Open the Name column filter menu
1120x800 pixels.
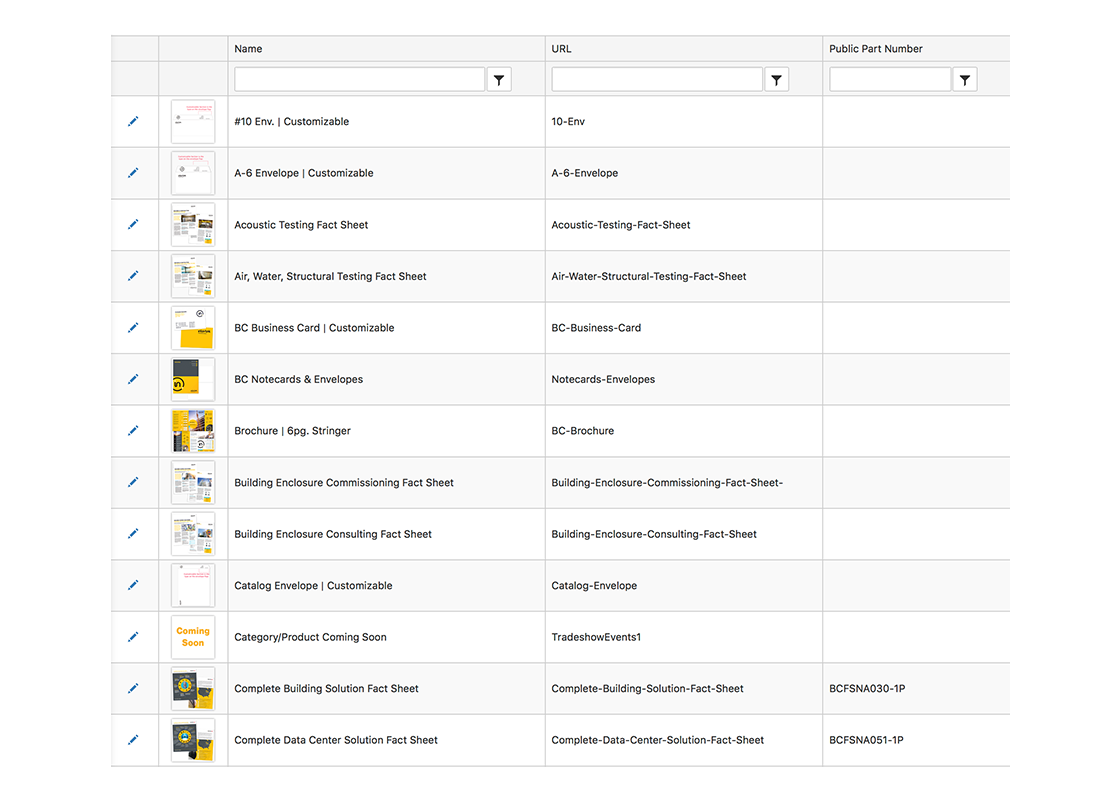coord(499,80)
